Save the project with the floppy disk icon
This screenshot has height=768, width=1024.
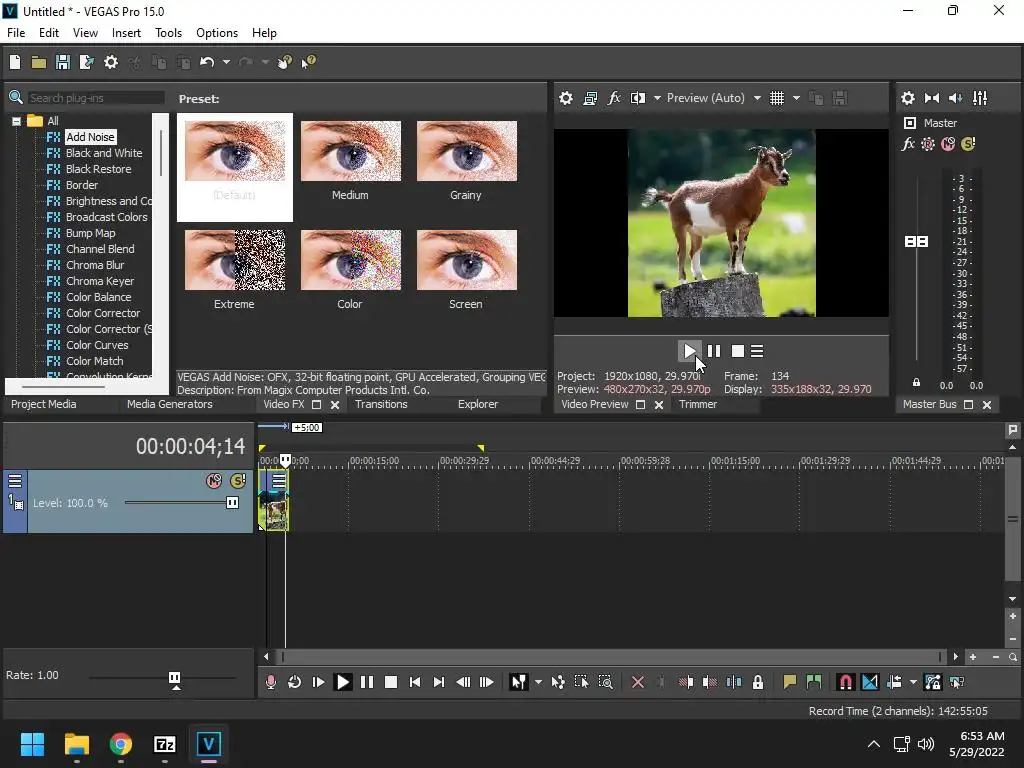(63, 62)
